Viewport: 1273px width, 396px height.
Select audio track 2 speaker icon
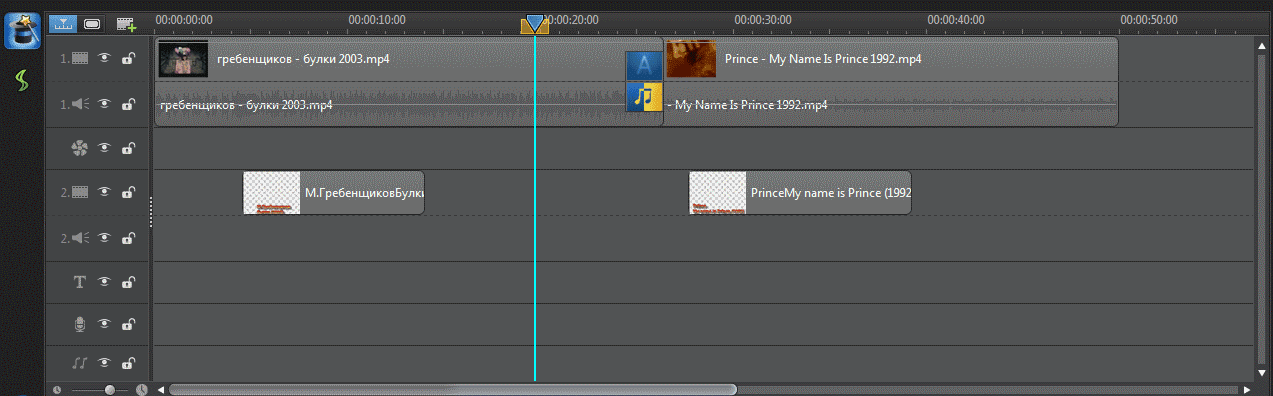tap(80, 238)
